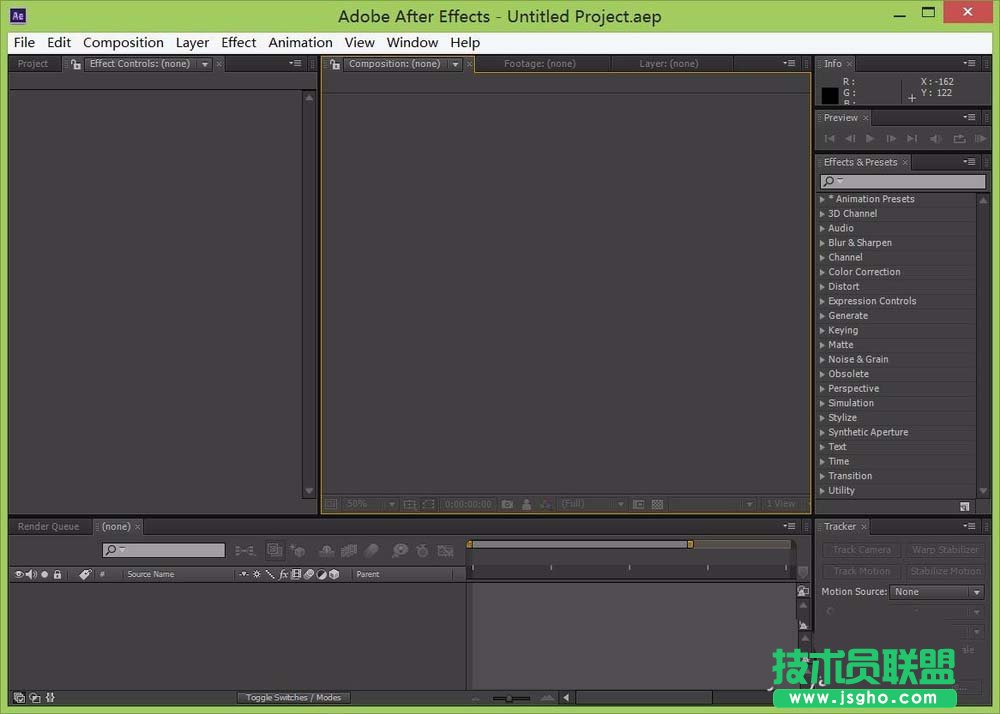Toggle the video eye column header

tap(18, 575)
